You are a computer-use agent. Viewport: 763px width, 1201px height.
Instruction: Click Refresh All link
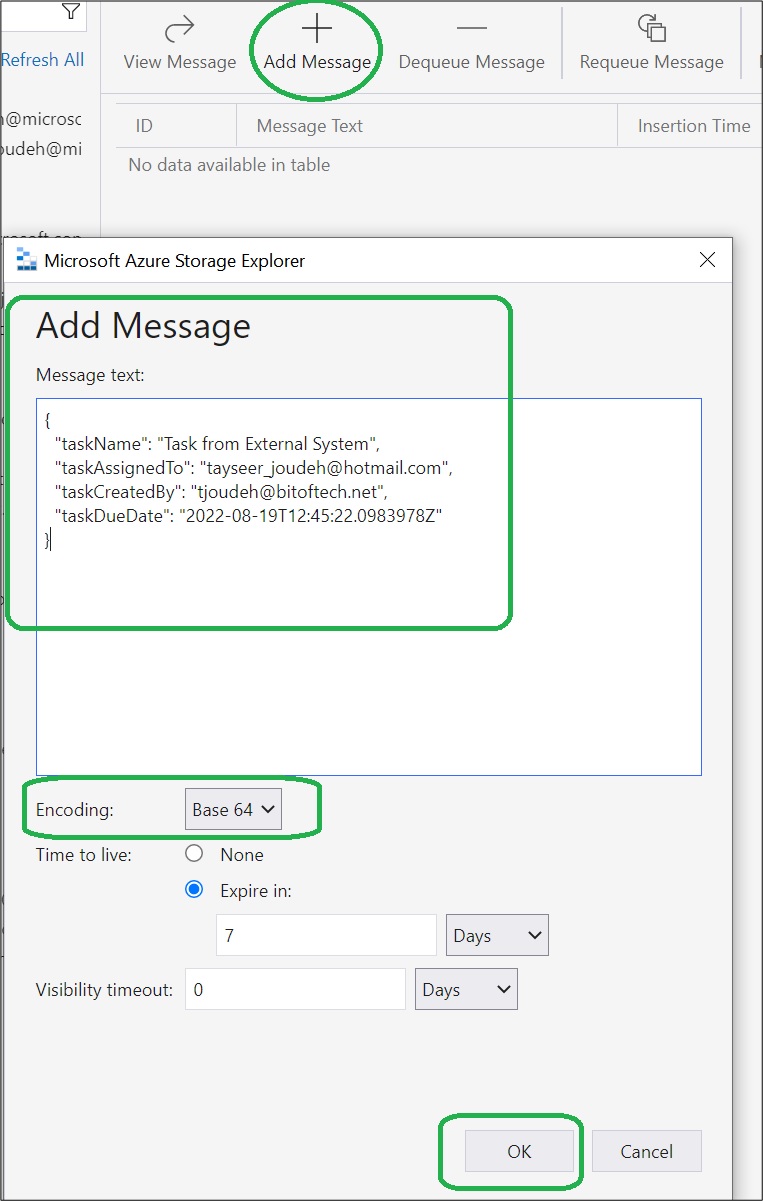[43, 60]
